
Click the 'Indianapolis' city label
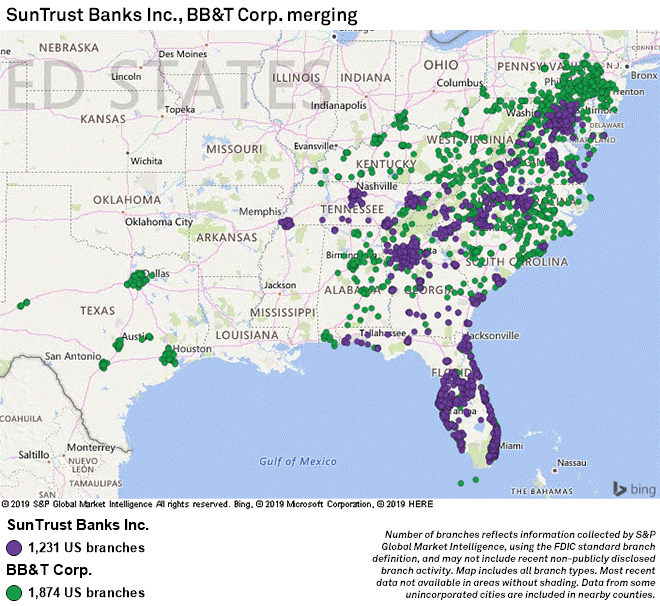pos(339,105)
